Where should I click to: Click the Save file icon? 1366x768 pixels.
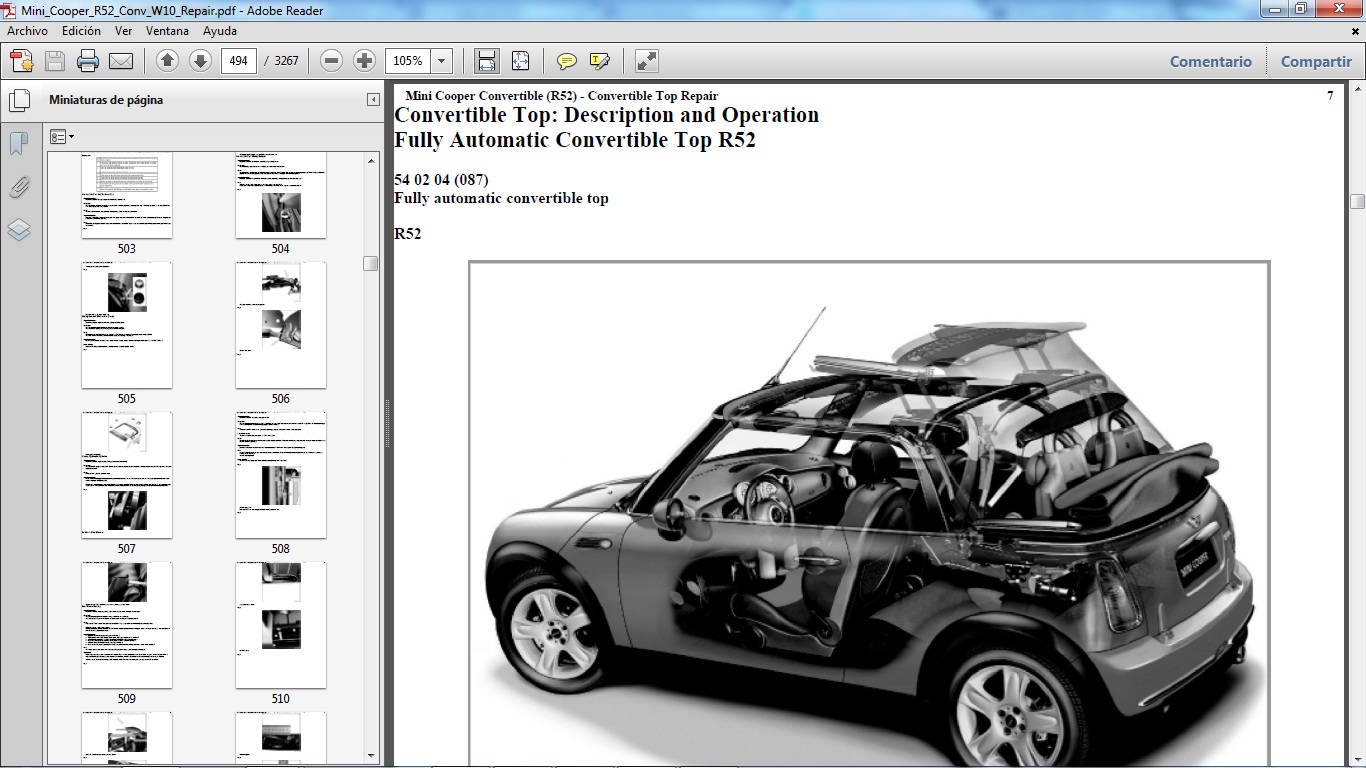coord(55,61)
